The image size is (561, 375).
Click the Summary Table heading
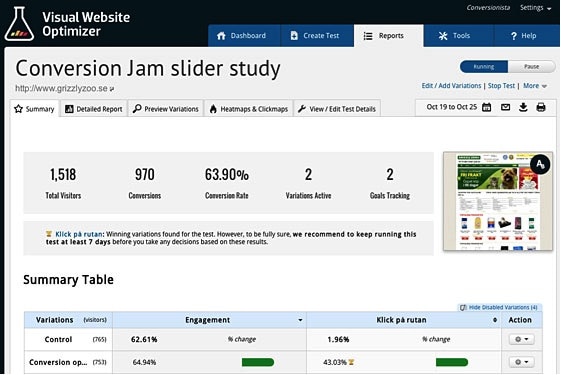point(68,279)
